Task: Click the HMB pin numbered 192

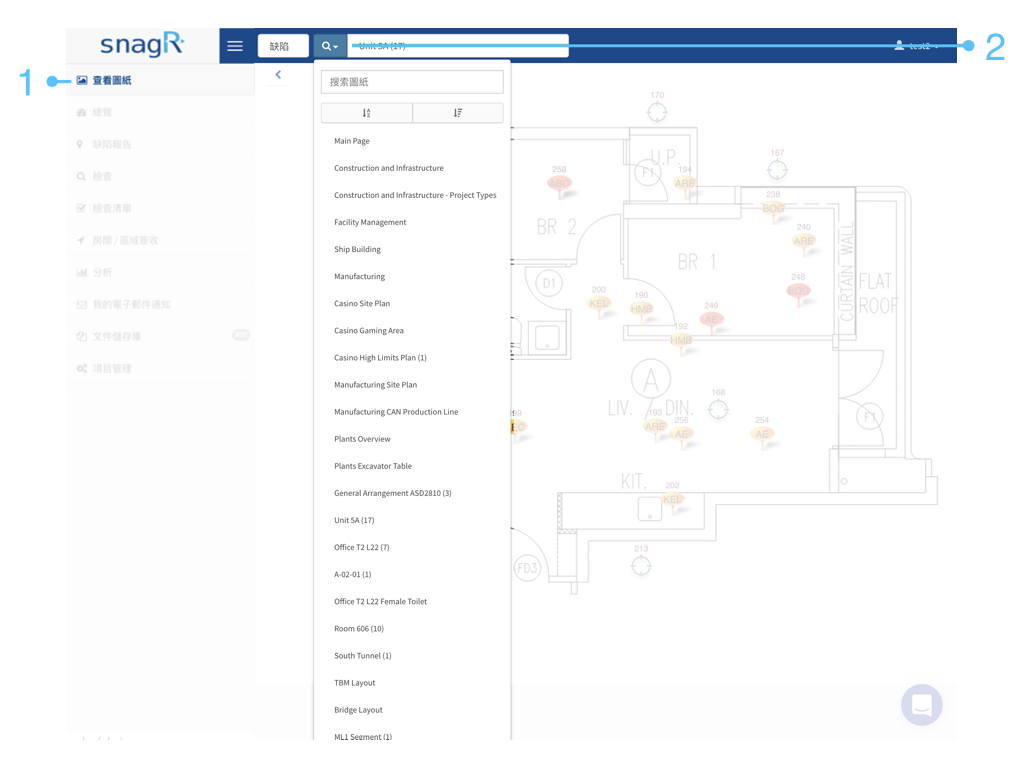Action: (680, 340)
